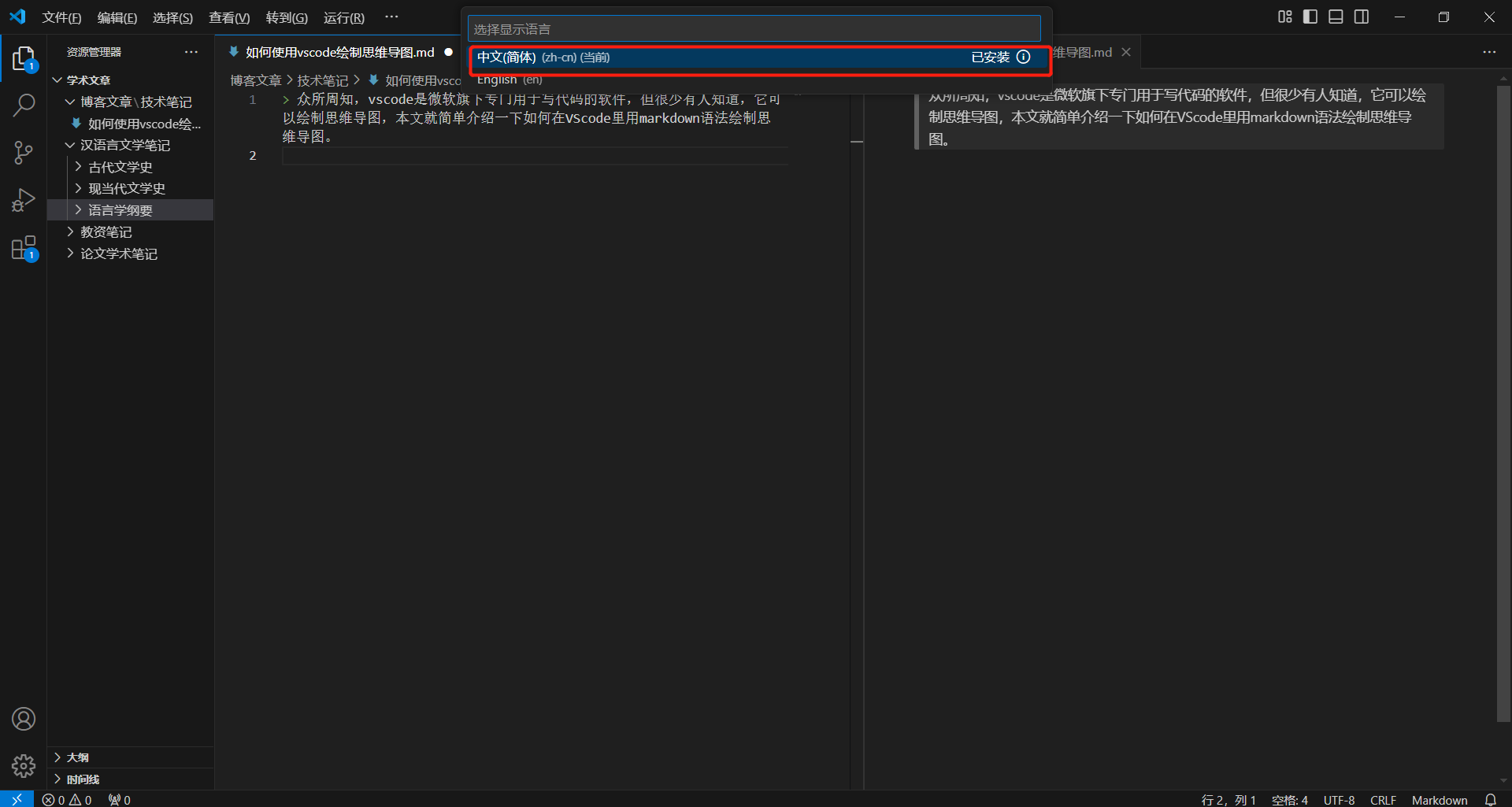
Task: Click 博客文章 in the breadcrumb
Action: click(x=255, y=80)
